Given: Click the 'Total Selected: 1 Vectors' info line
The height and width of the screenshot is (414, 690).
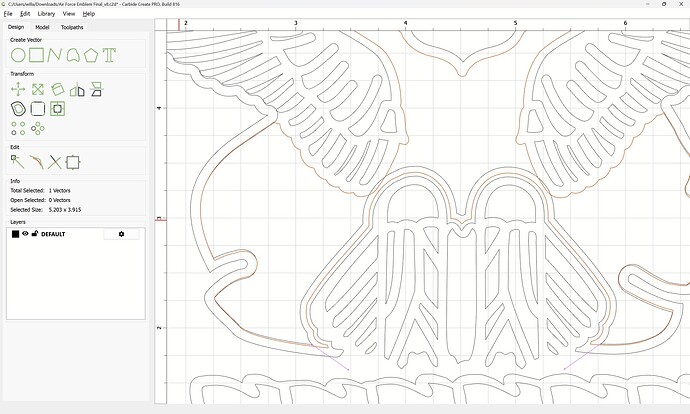Looking at the screenshot, I should click(x=40, y=191).
